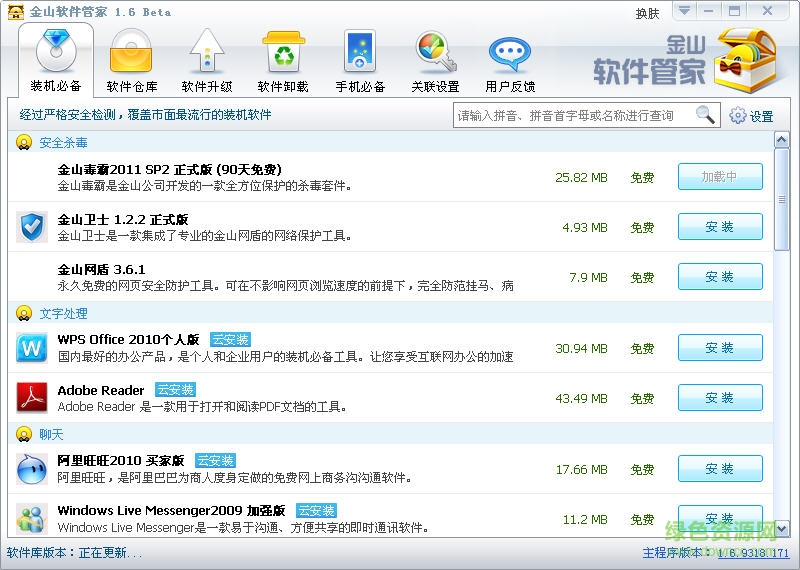Screen dimensions: 800x570
Task: Install 金山卫士 1.2.2 正式版
Action: pyautogui.click(x=720, y=227)
